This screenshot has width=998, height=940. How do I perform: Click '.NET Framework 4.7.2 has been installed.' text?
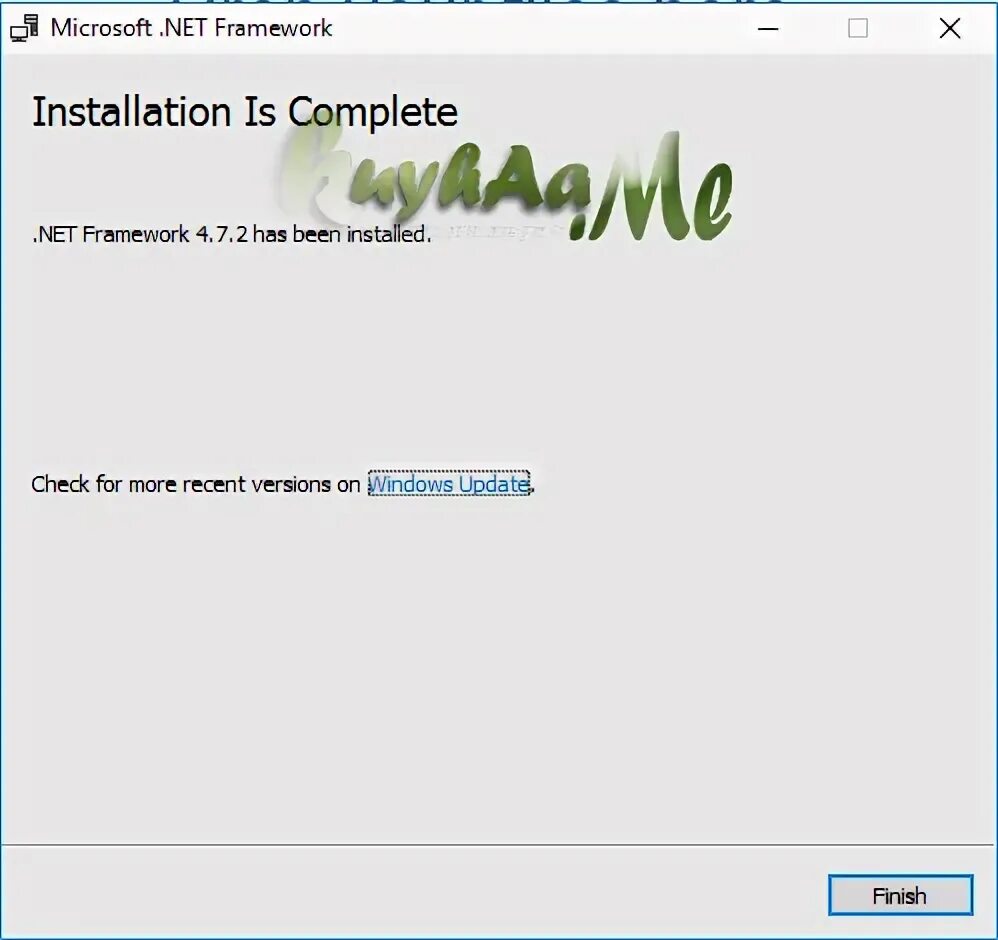232,234
